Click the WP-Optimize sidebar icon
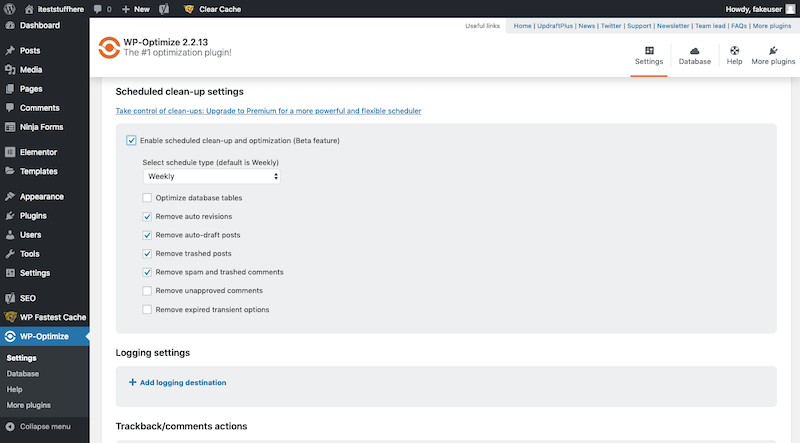 pyautogui.click(x=10, y=336)
